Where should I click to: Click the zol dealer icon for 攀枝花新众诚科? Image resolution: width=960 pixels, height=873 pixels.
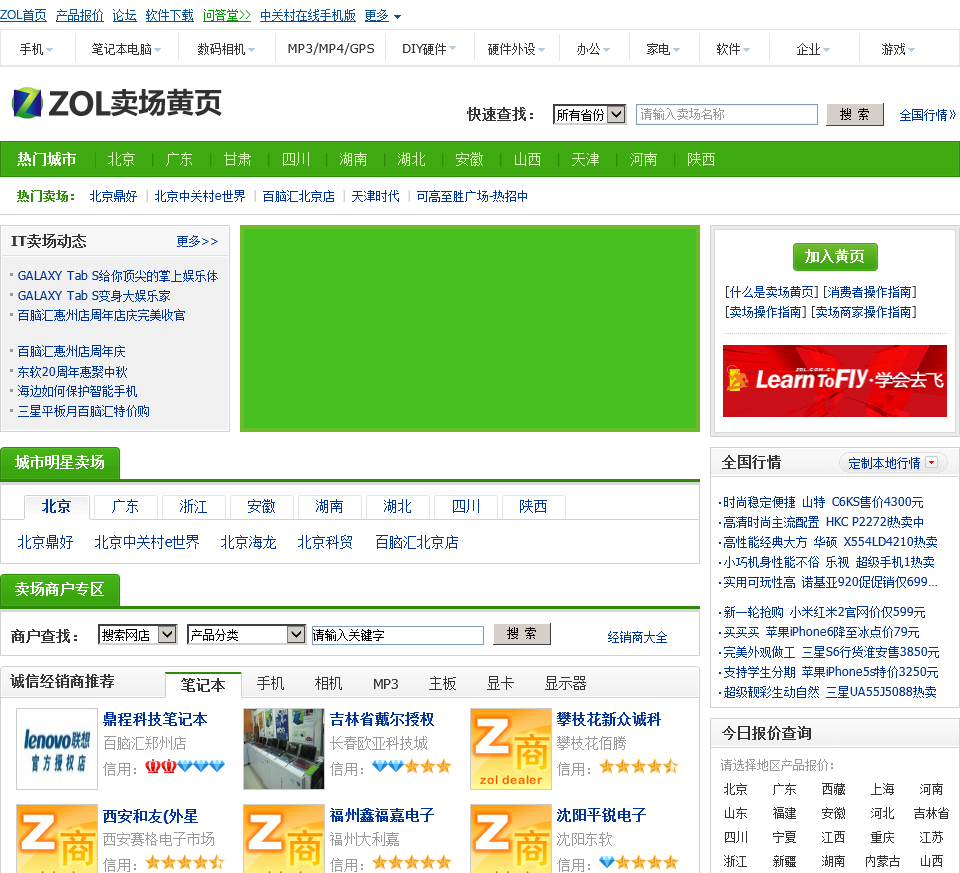pos(511,749)
